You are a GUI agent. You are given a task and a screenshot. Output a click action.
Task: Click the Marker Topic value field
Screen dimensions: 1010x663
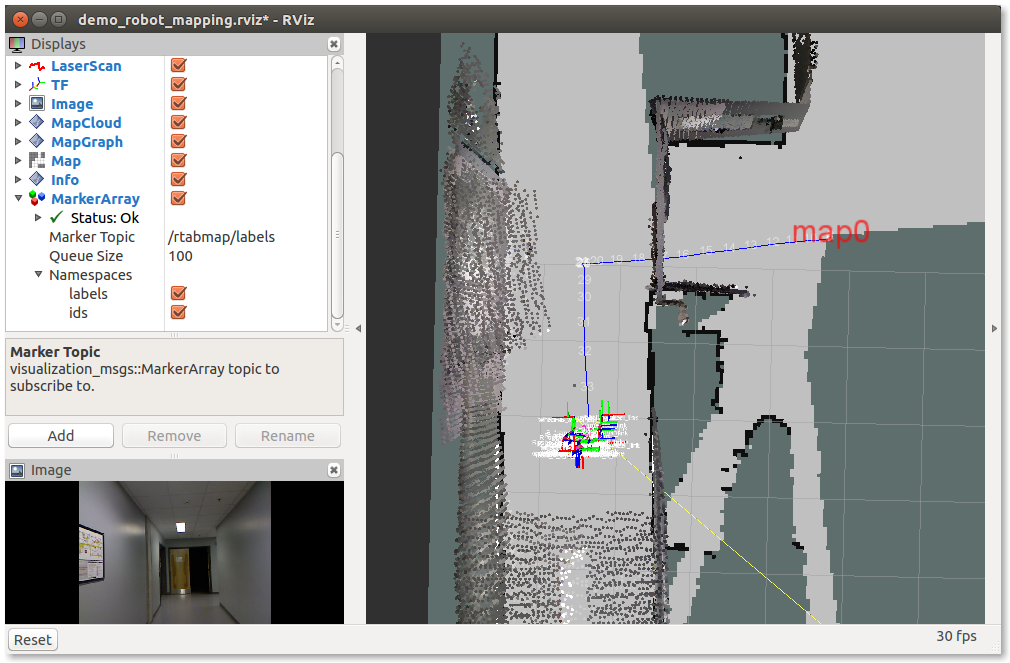[245, 237]
